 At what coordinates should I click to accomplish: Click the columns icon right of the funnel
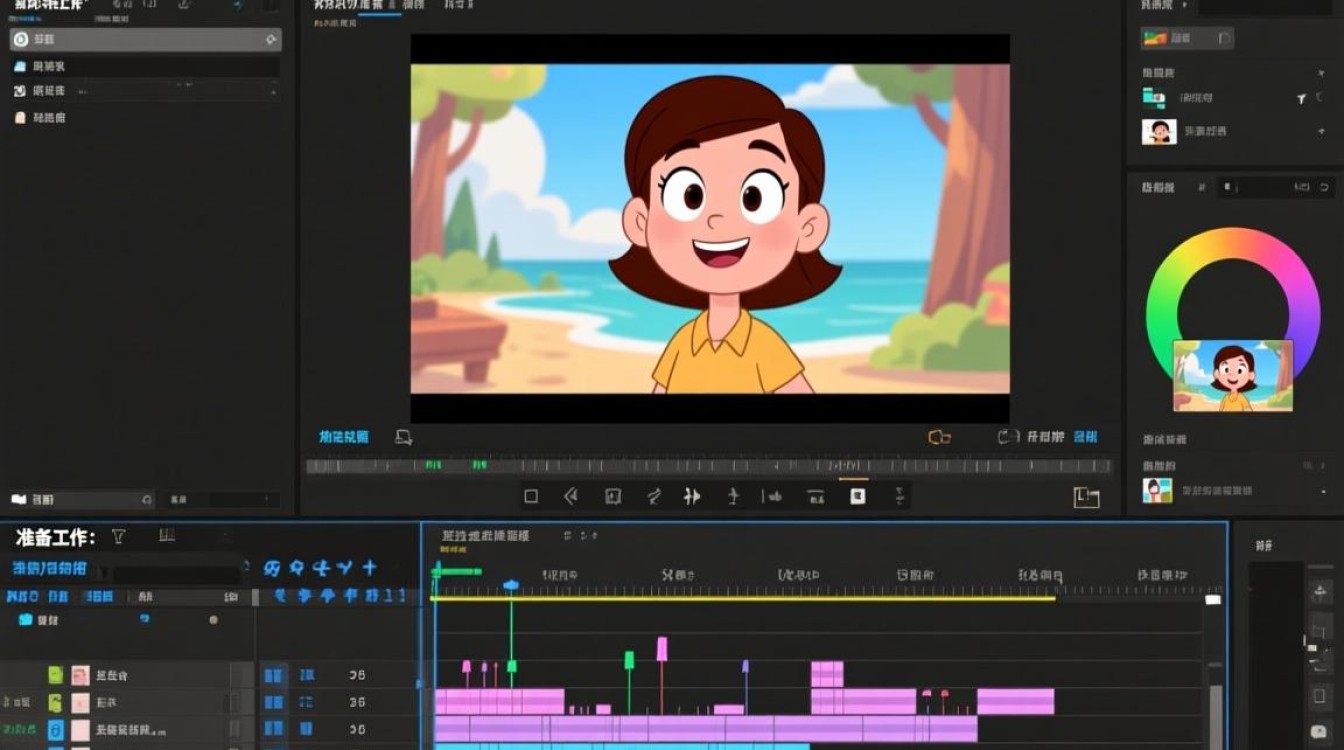coord(167,536)
